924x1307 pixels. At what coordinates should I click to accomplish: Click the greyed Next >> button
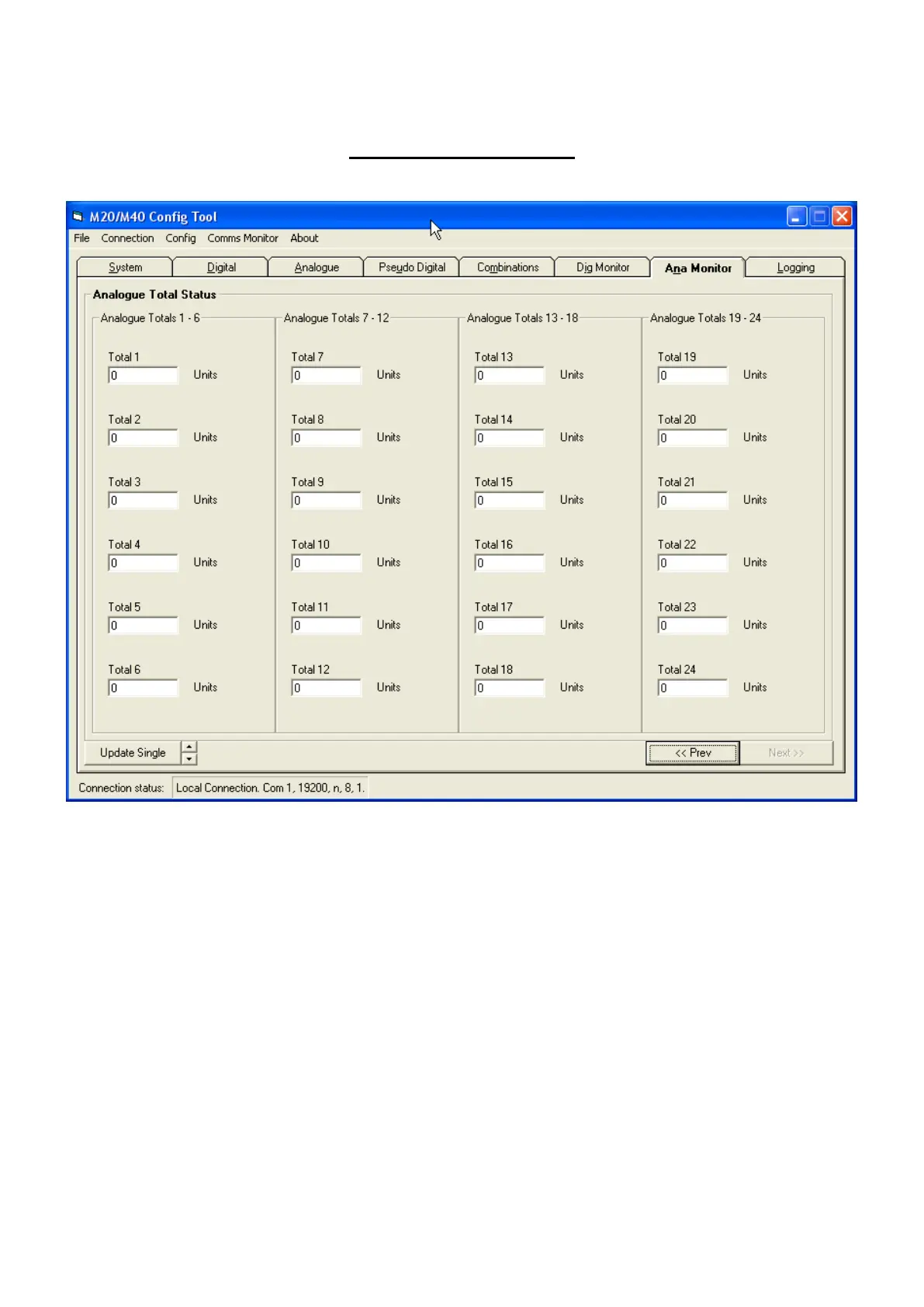point(786,753)
